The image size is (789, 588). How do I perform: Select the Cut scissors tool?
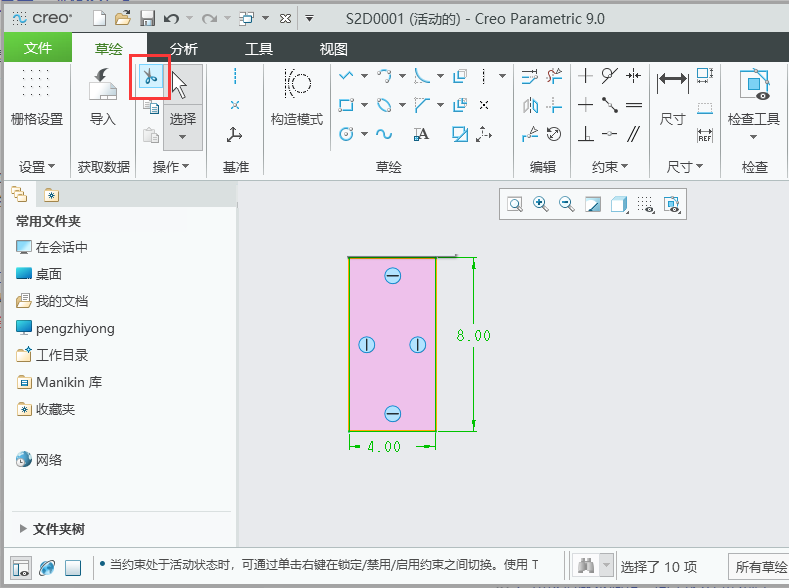150,77
